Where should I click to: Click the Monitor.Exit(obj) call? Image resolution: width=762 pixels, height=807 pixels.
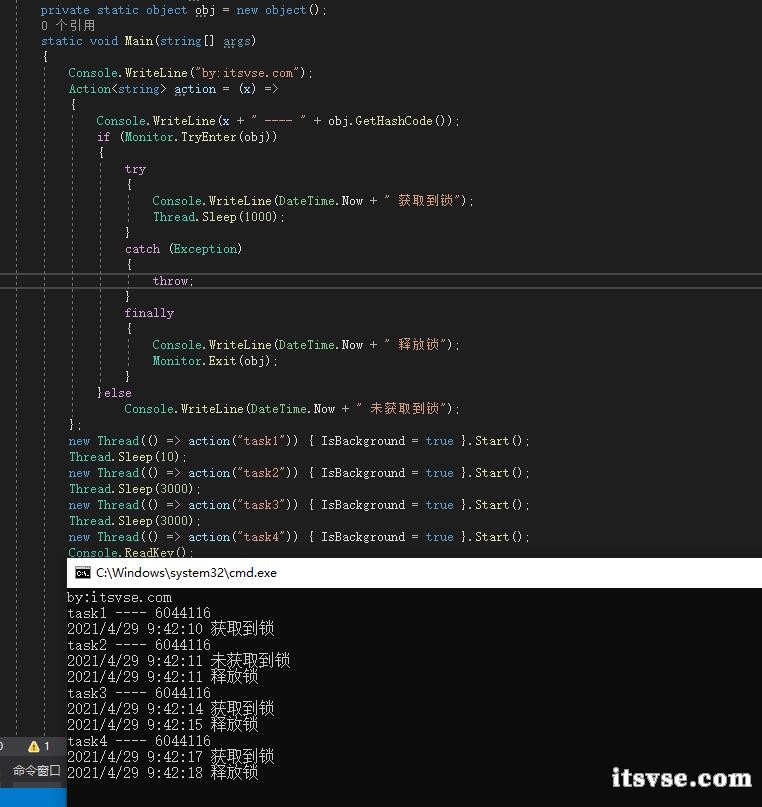coord(214,361)
